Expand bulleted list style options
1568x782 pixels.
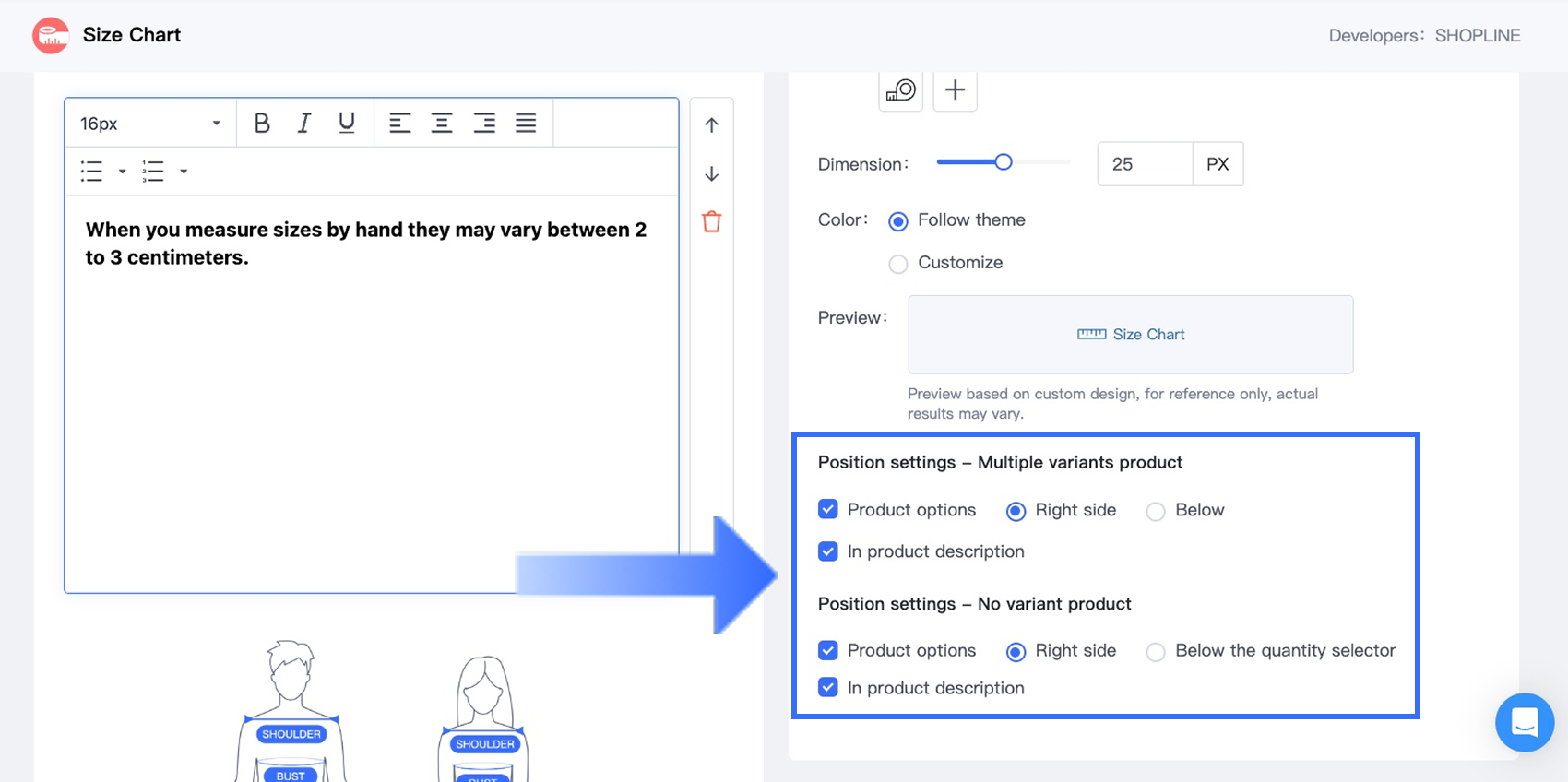coord(122,171)
